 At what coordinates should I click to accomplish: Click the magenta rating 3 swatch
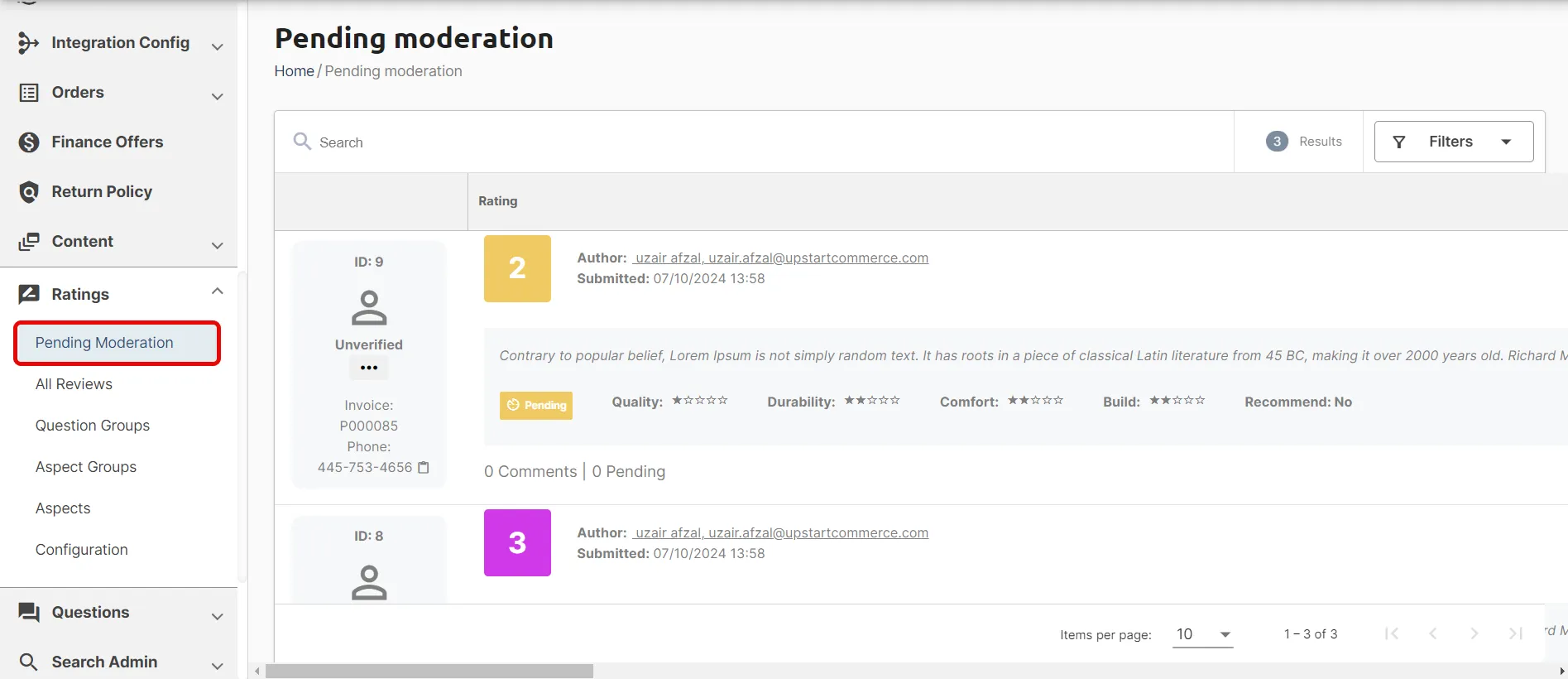coord(517,542)
